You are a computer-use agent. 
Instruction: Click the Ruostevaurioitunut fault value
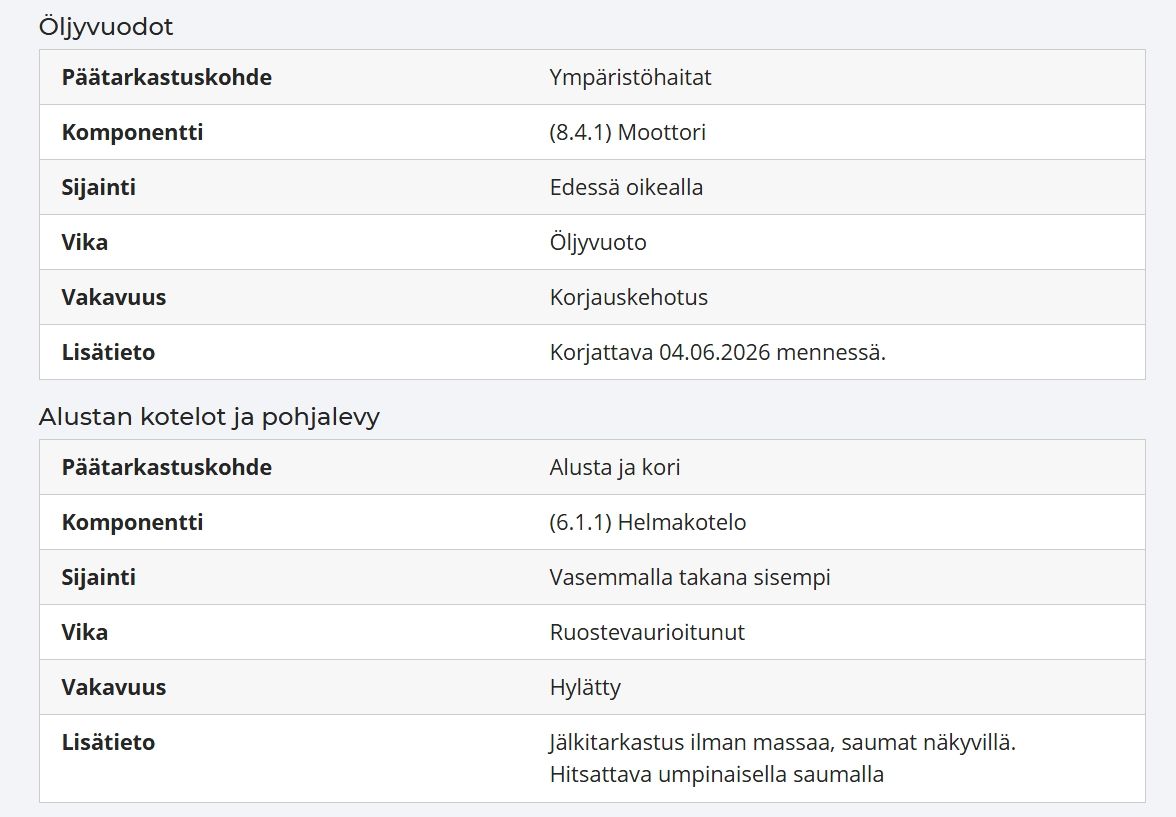coord(647,632)
